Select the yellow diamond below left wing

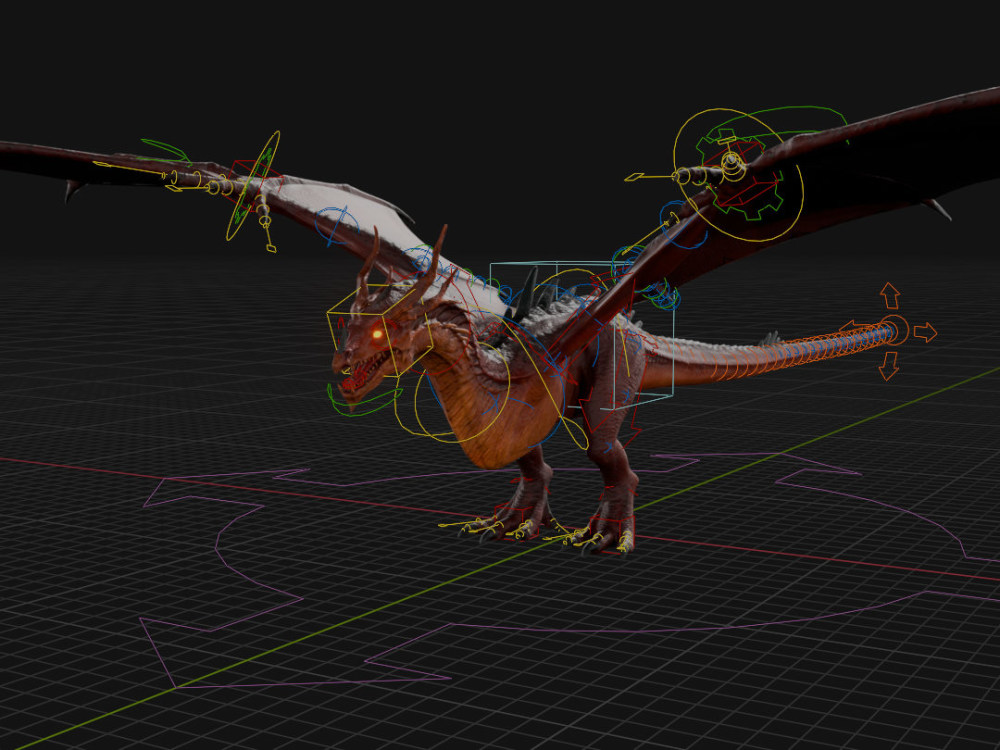point(271,248)
